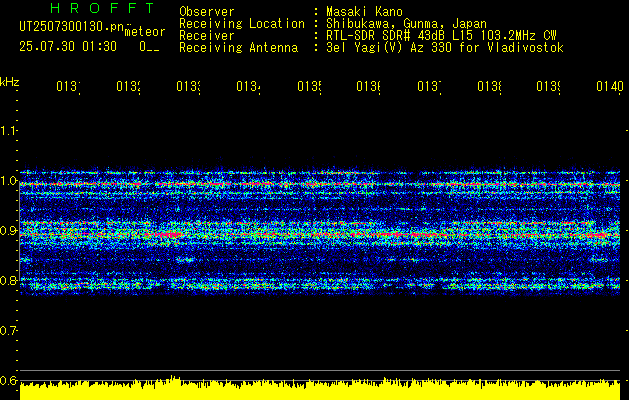Viewport: 629px width, 400px height.
Task: Click the Receiving Antenna label
Action: [238, 48]
